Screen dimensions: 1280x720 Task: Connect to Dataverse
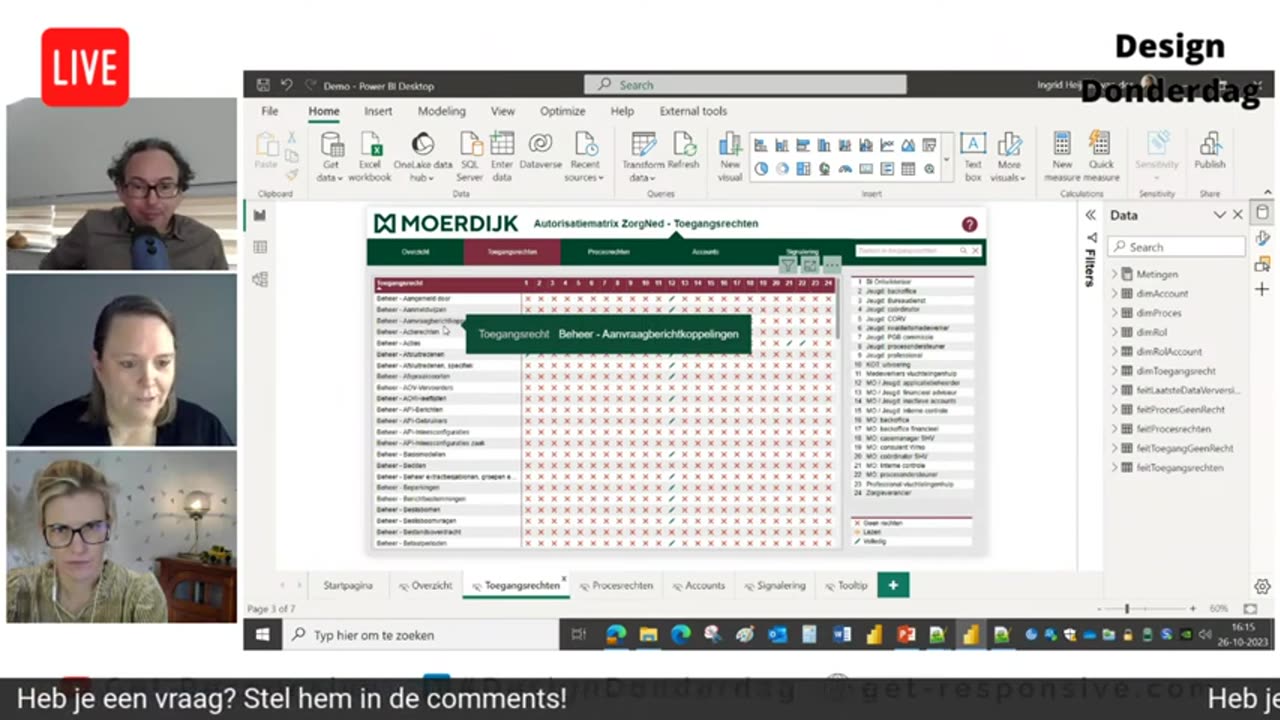541,150
